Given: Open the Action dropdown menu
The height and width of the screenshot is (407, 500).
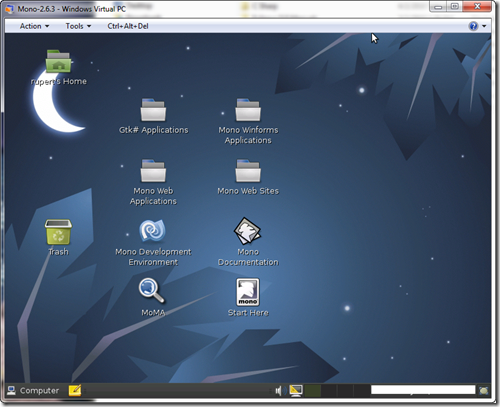Looking at the screenshot, I should tap(34, 26).
